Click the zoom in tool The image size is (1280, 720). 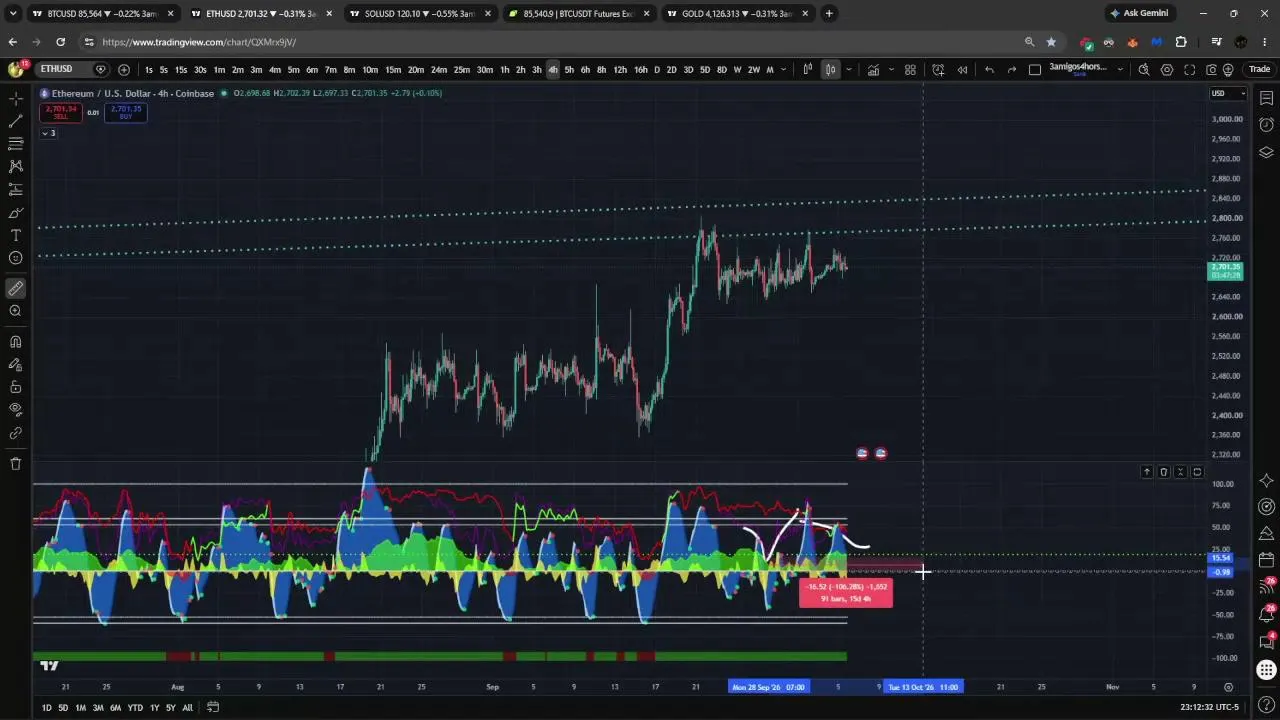pyautogui.click(x=15, y=311)
